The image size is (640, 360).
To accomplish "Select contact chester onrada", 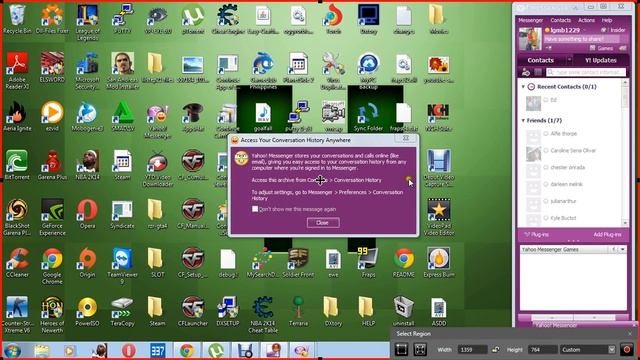I will coord(567,167).
